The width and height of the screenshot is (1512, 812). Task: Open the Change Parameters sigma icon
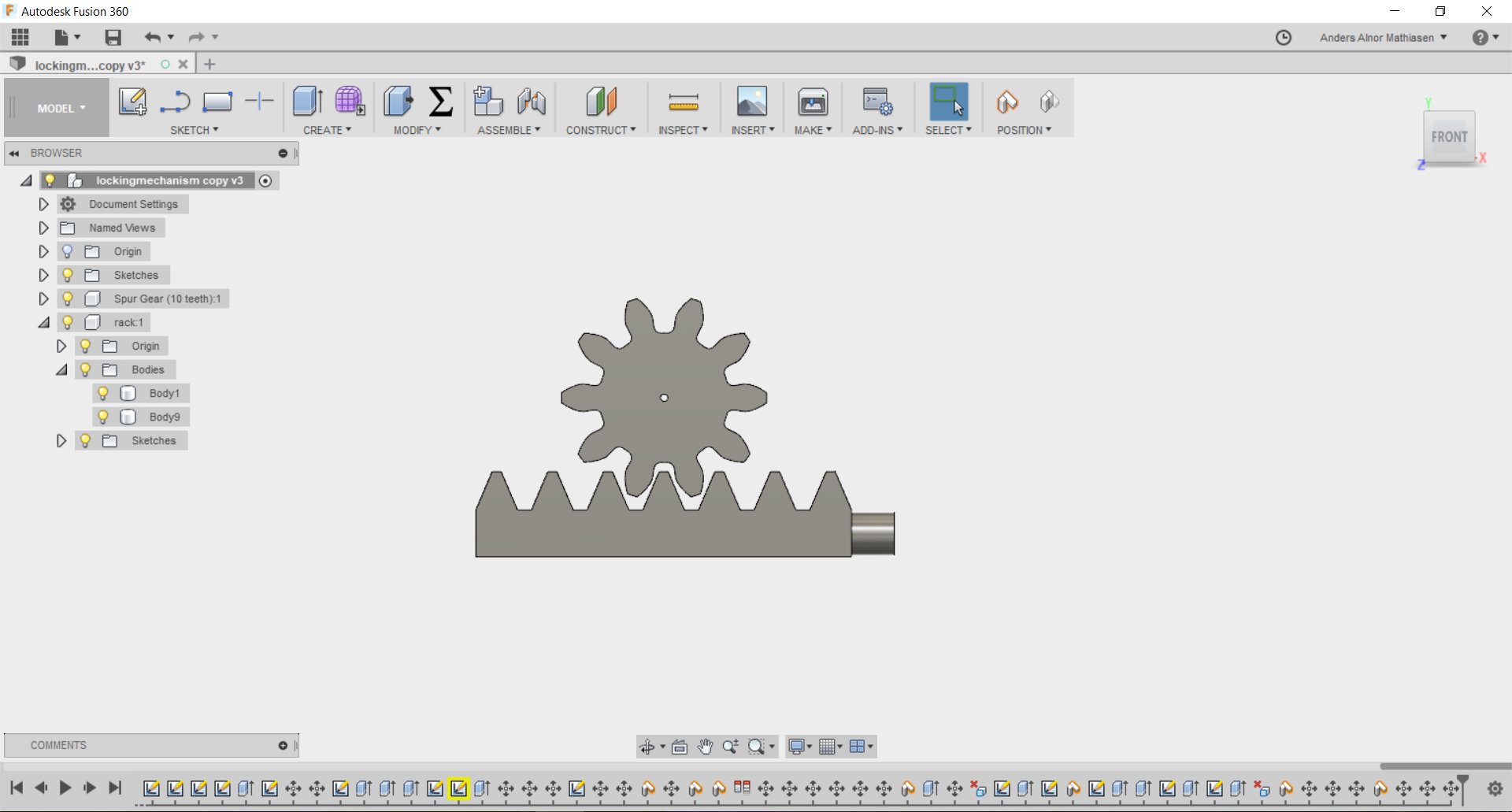tap(441, 102)
